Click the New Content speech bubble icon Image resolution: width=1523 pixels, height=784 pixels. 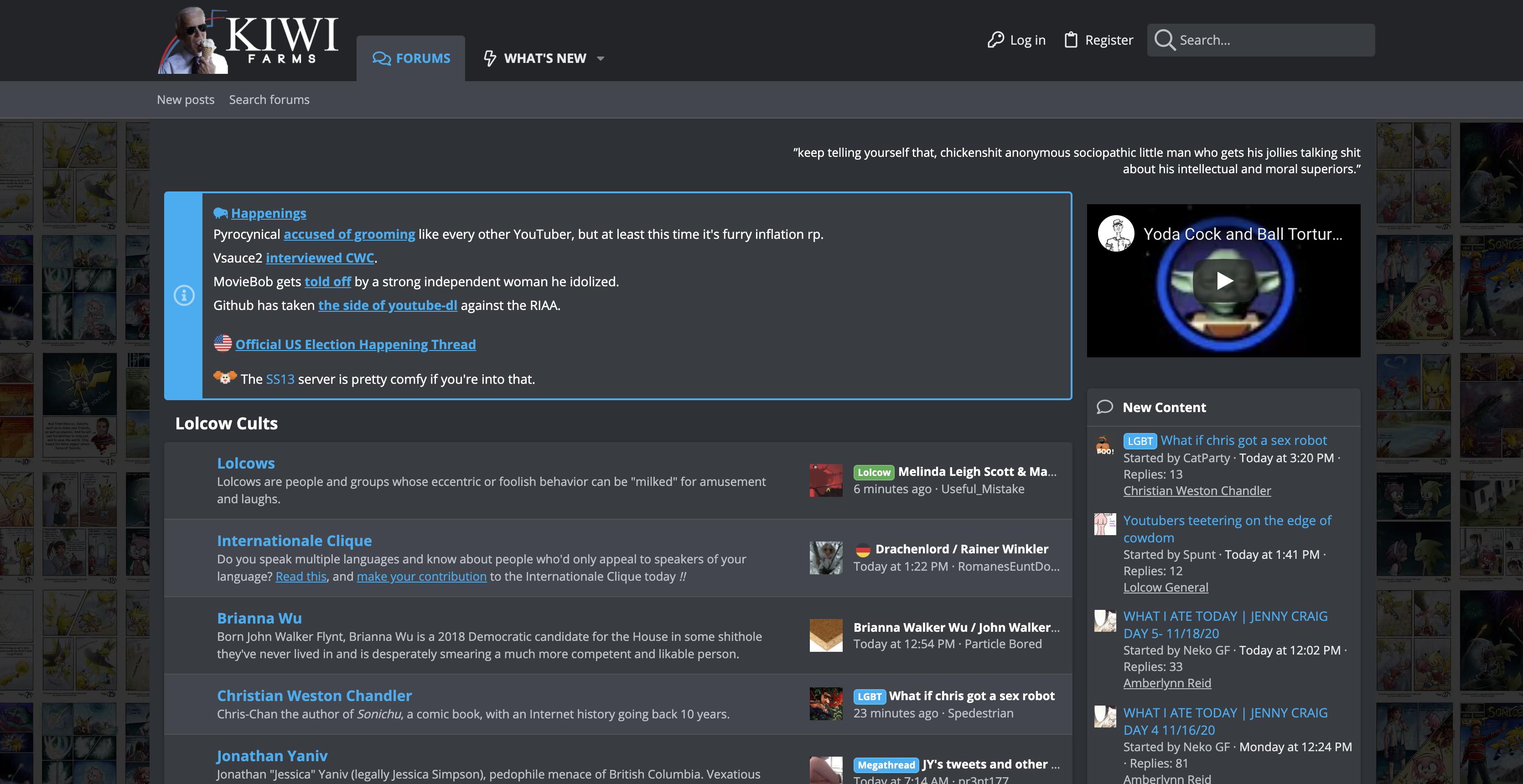click(1104, 407)
